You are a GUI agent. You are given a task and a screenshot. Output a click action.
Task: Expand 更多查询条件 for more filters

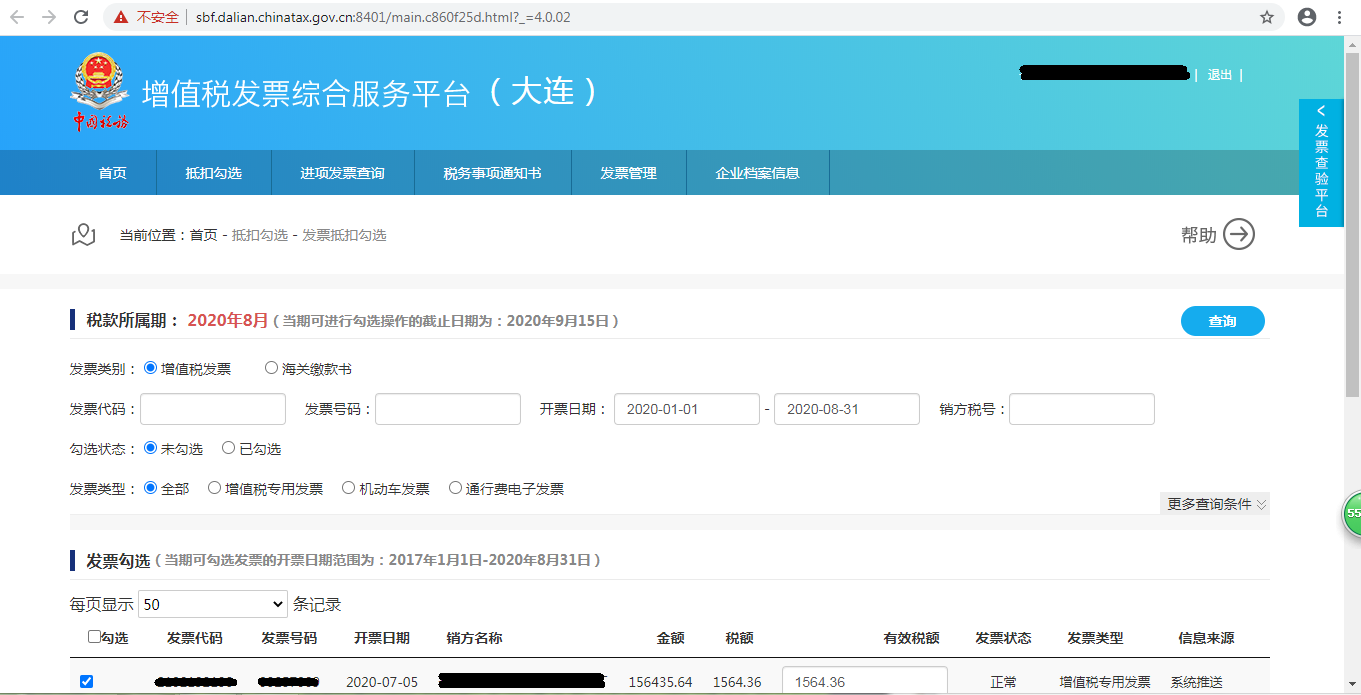pos(1213,505)
